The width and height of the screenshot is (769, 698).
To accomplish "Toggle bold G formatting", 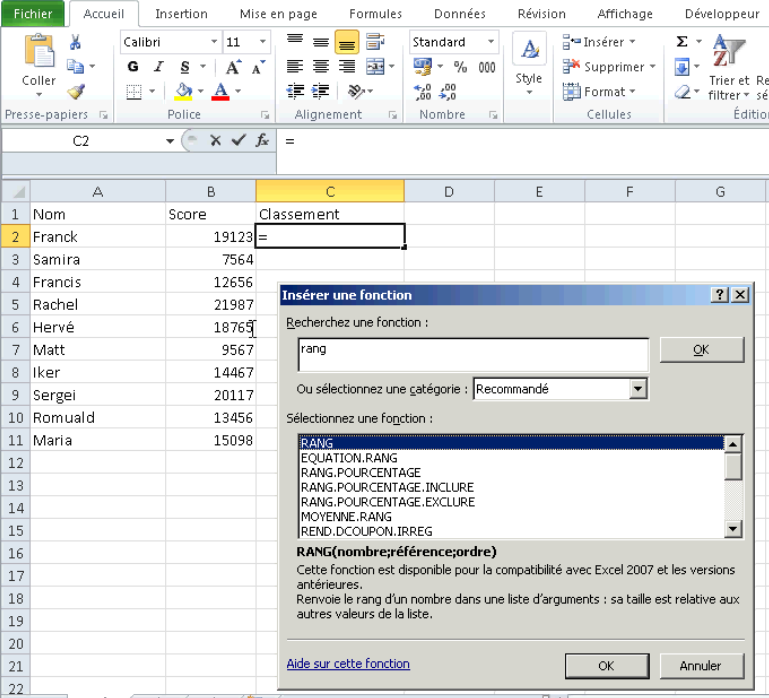I will tap(133, 67).
